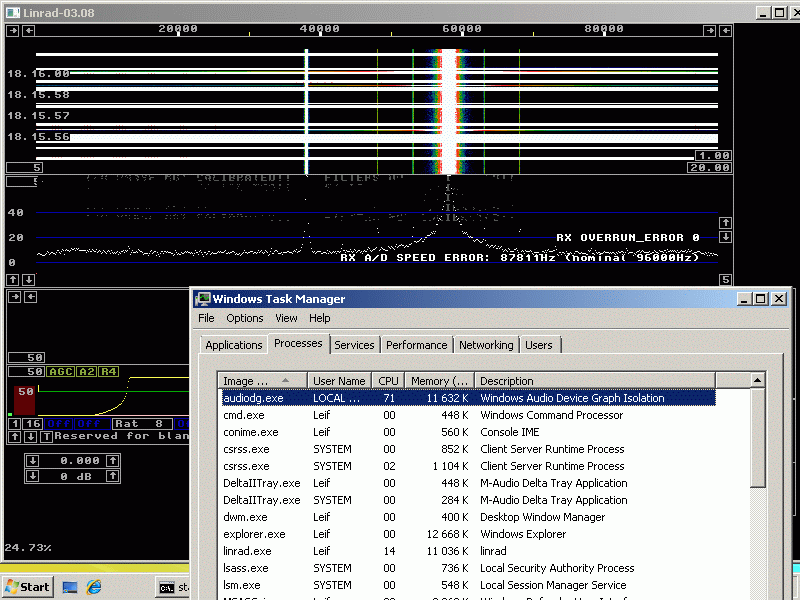Sort processes by Memory column
Image resolution: width=800 pixels, height=600 pixels.
pyautogui.click(x=439, y=381)
